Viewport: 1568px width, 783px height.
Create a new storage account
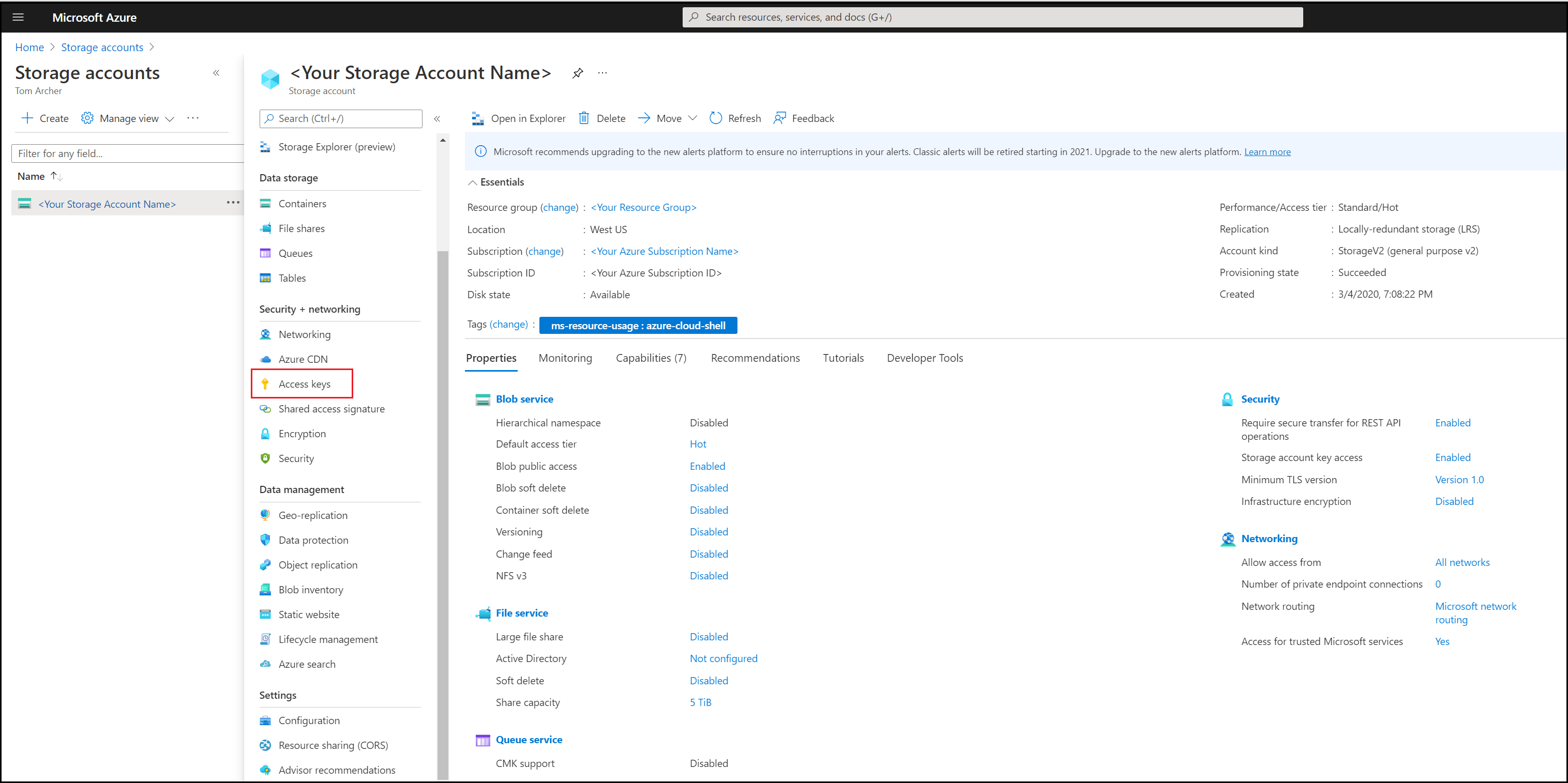pos(44,118)
